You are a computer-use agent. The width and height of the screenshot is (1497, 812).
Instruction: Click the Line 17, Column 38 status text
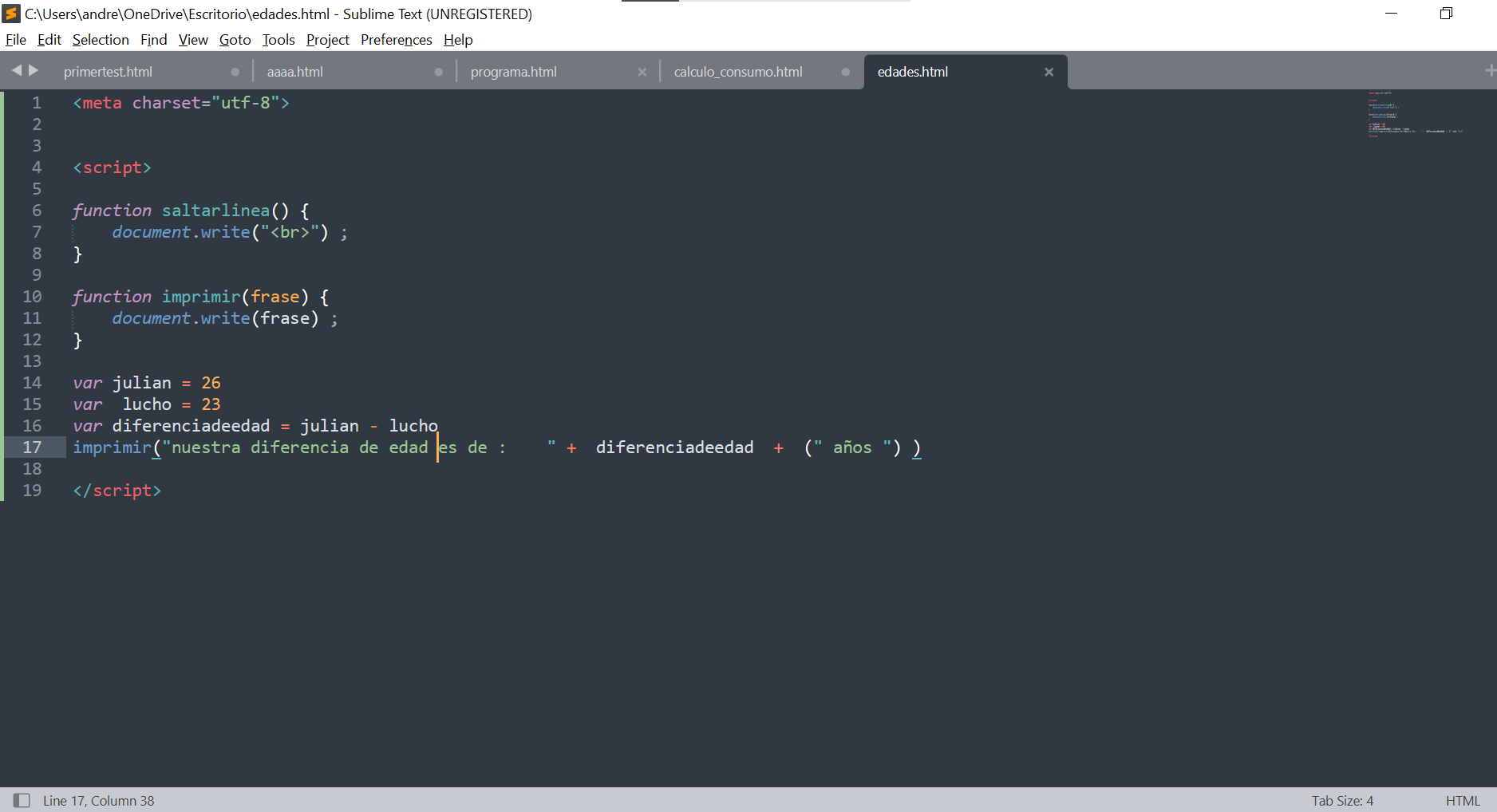[x=99, y=800]
